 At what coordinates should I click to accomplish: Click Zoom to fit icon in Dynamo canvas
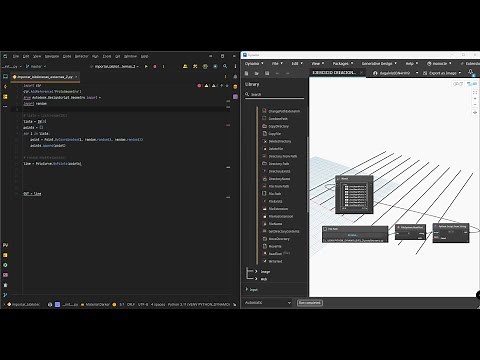475,92
